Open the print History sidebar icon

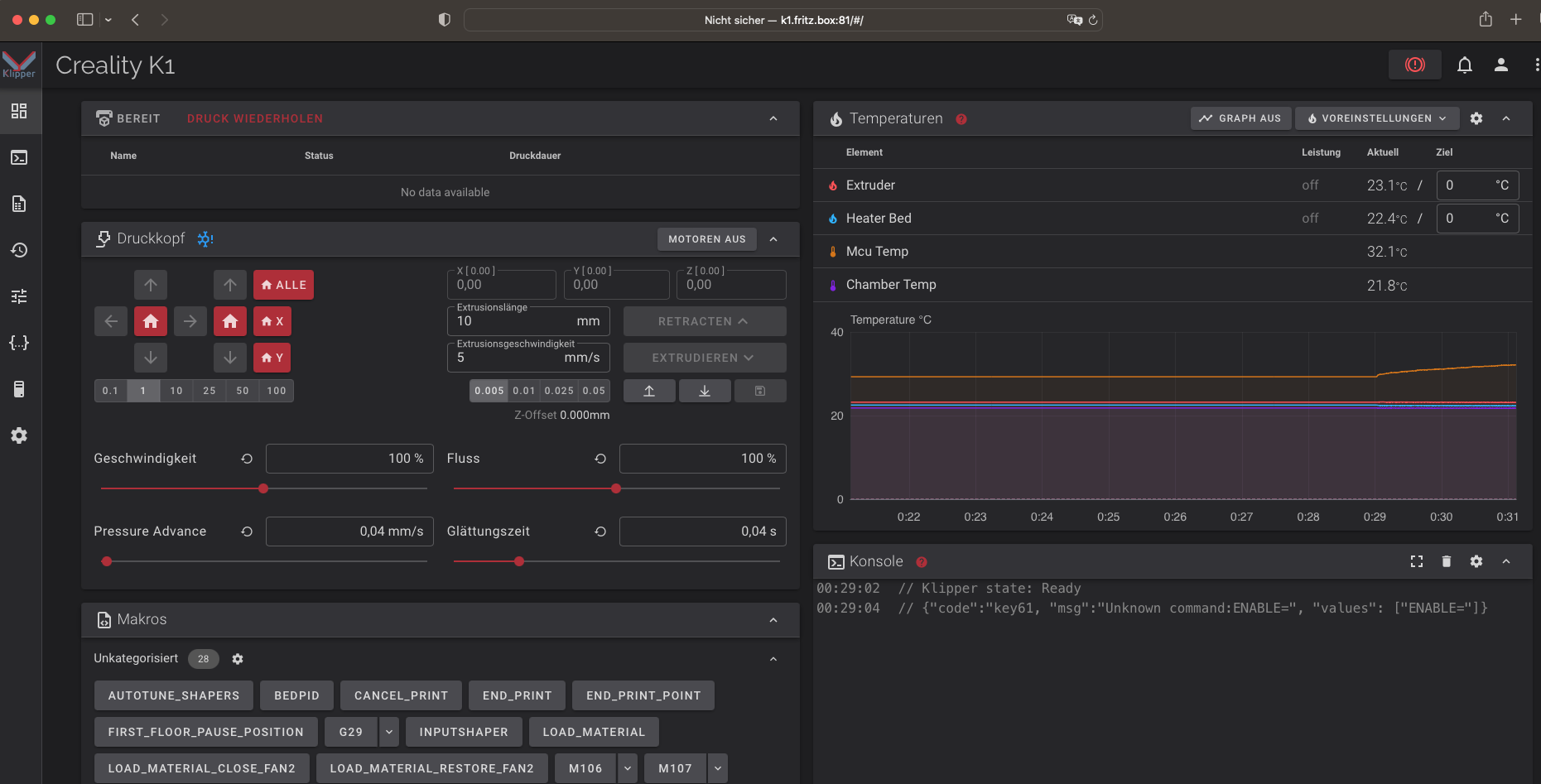tap(19, 250)
